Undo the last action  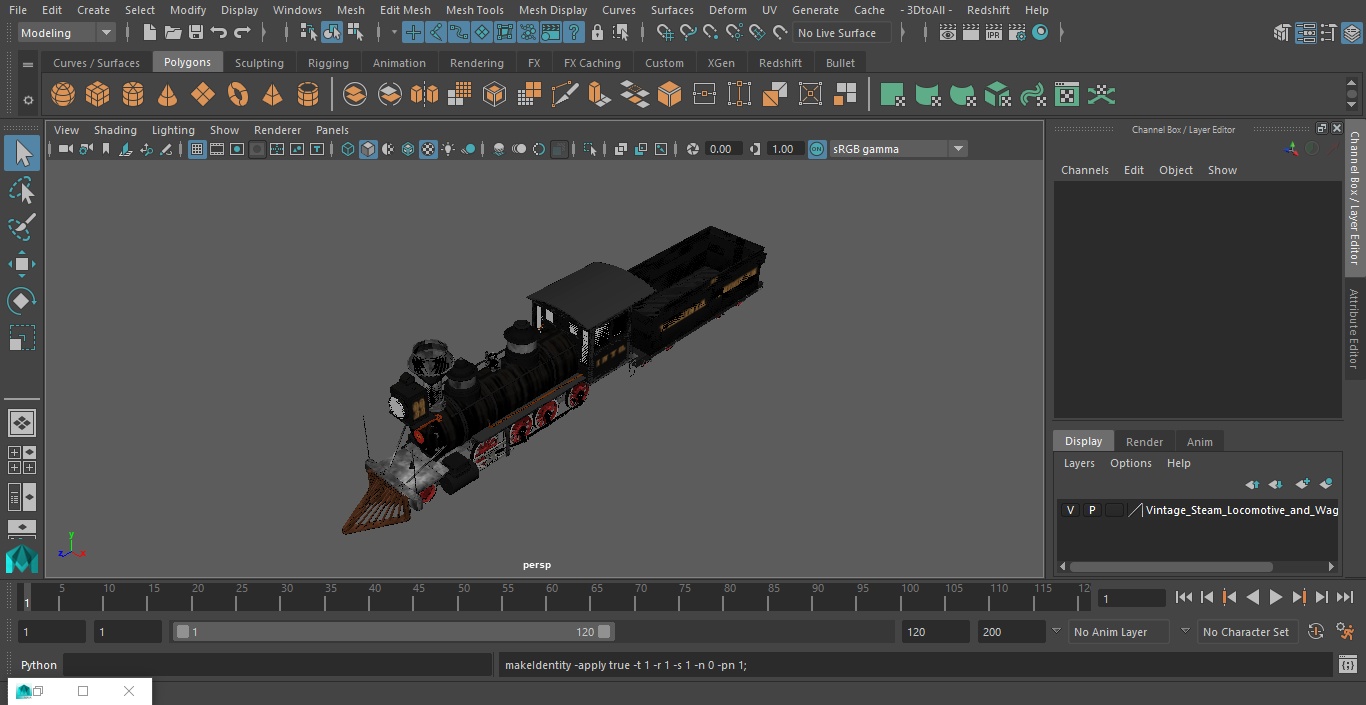219,33
